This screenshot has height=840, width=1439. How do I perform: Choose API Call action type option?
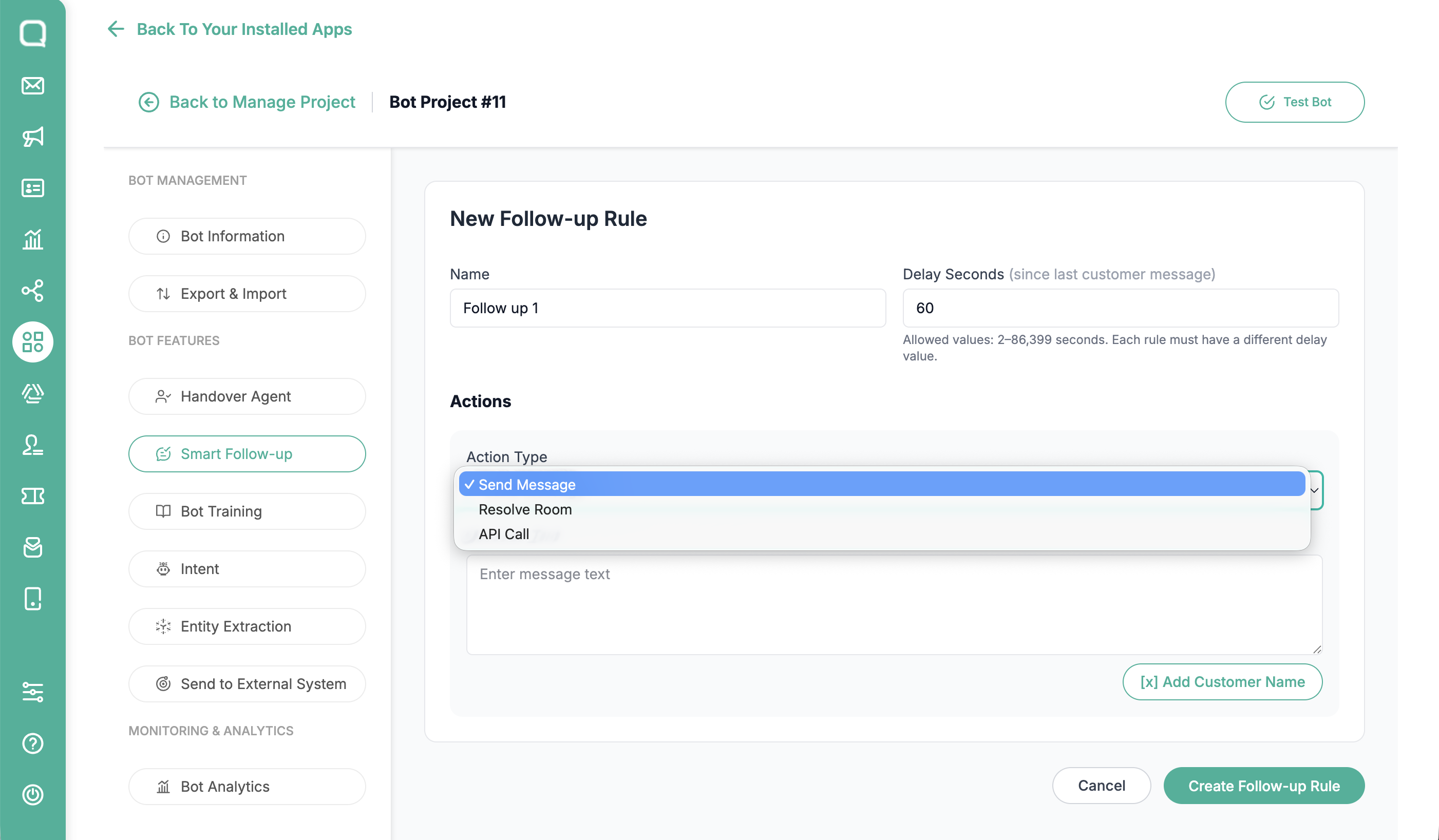tap(882, 534)
